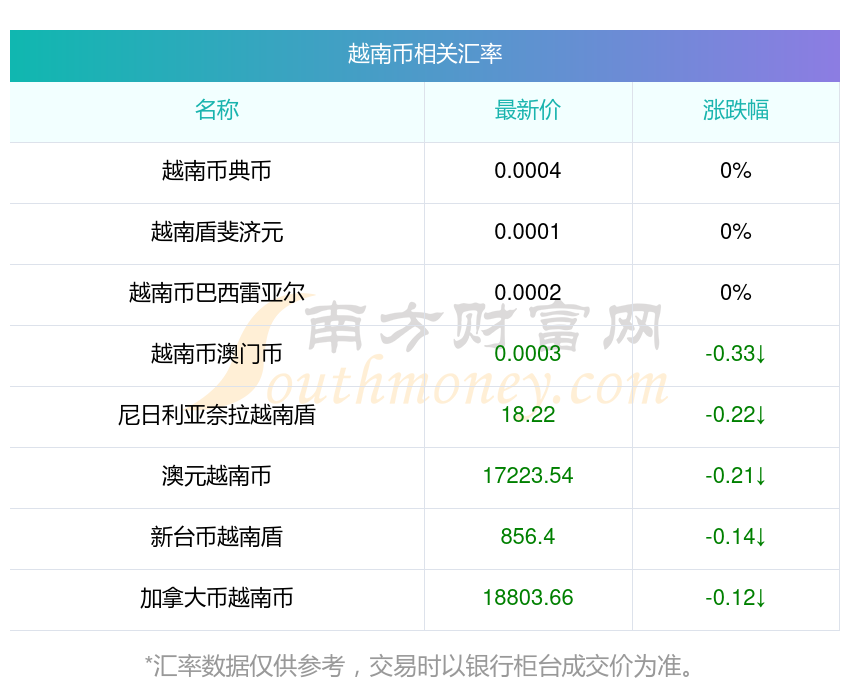Select the 856.4 price cell
This screenshot has width=850, height=697.
[x=528, y=537]
